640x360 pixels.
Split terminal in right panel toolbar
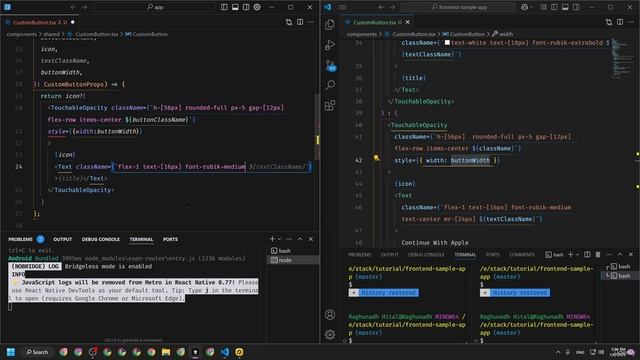587,254
